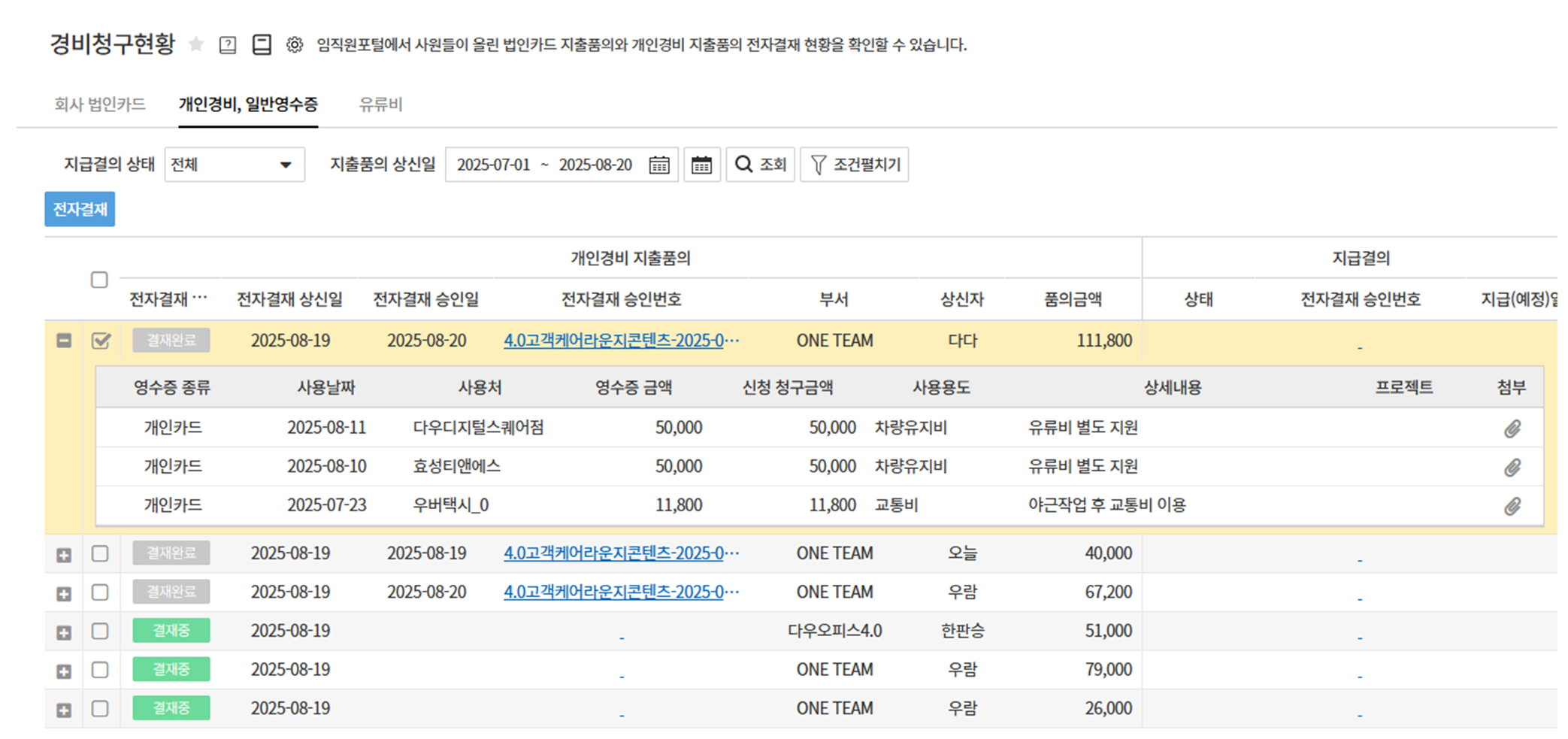Viewport: 1568px width, 739px height.
Task: Expand the 오늘 40,000 expense row
Action: pyautogui.click(x=64, y=556)
